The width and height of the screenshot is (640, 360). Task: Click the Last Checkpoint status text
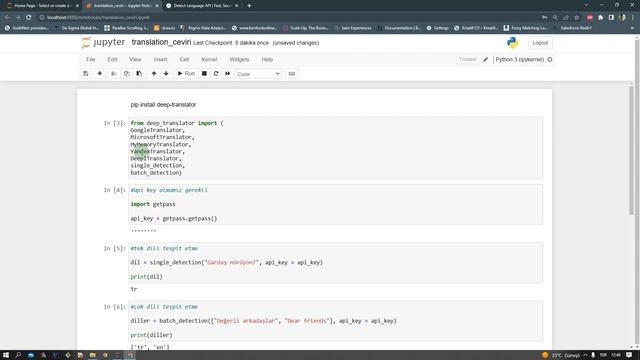click(231, 43)
